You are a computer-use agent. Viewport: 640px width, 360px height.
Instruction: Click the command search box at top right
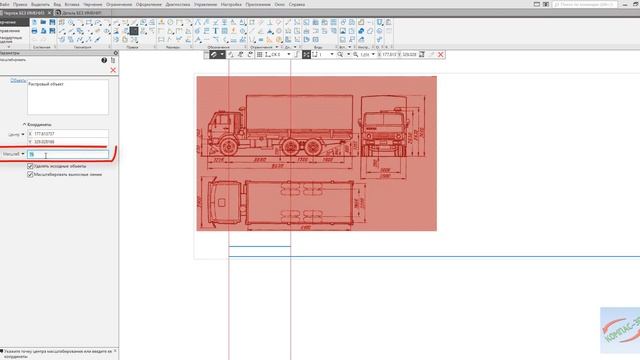click(584, 4)
